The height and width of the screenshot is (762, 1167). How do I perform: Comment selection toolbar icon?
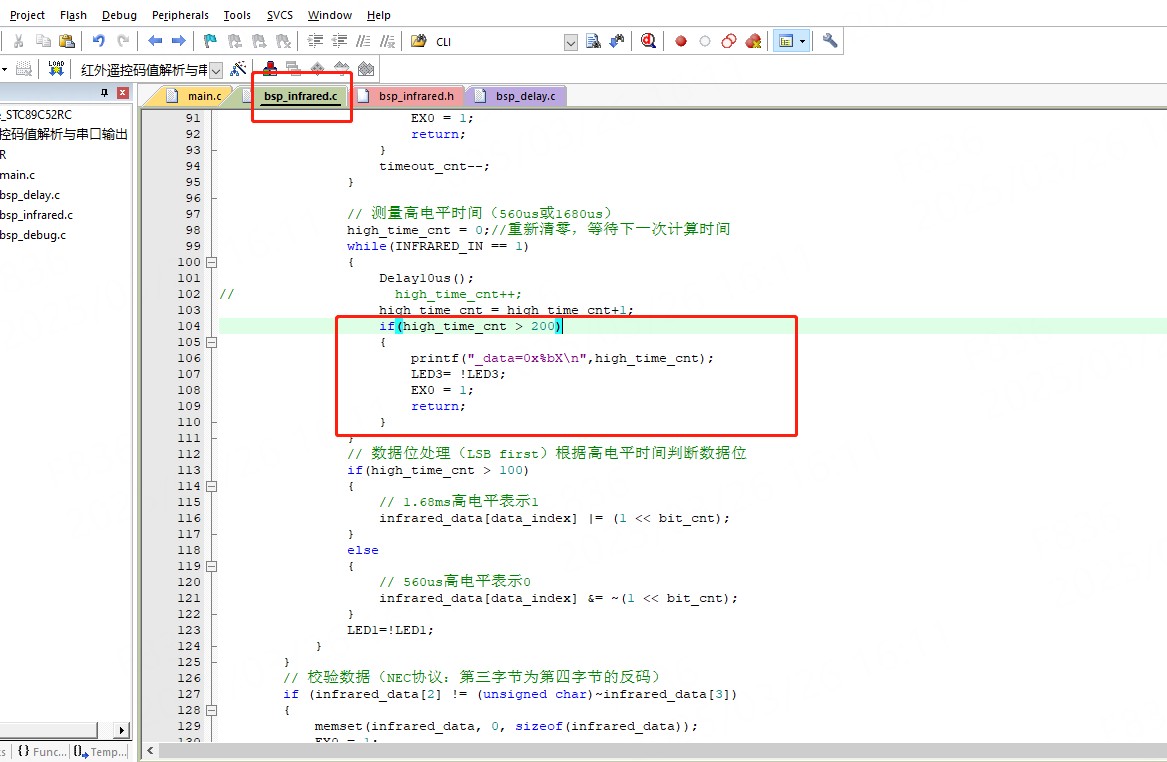click(x=363, y=41)
